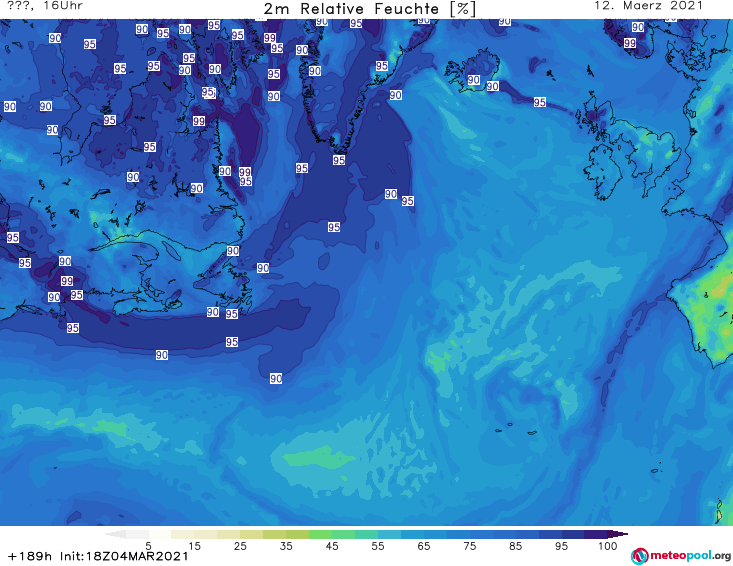Click the date '12. Maerz 2021'
Viewport: 733px width, 566px height.
point(648,6)
